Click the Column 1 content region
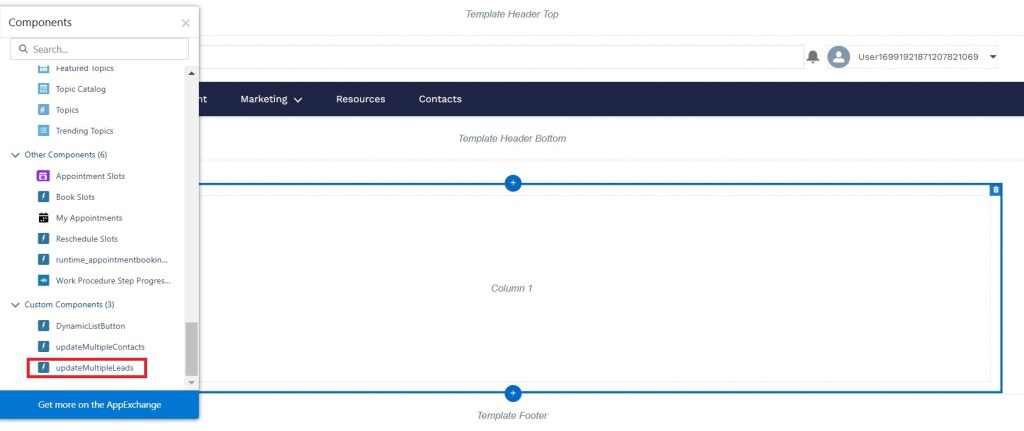1024x431 pixels. click(512, 288)
